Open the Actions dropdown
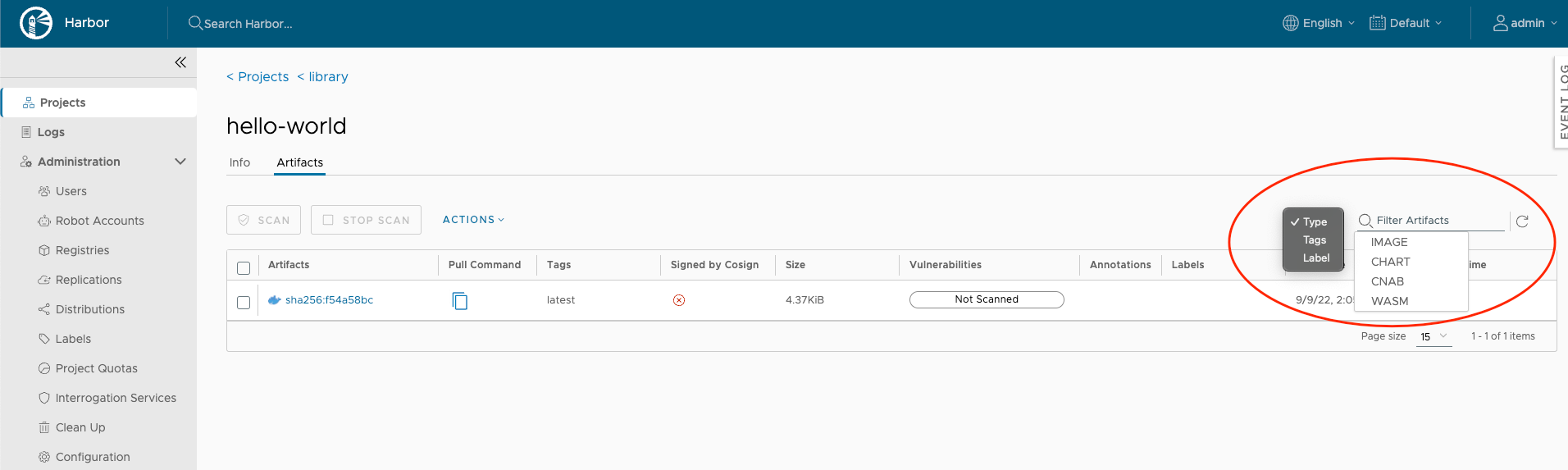Viewport: 1568px width, 470px height. (473, 220)
